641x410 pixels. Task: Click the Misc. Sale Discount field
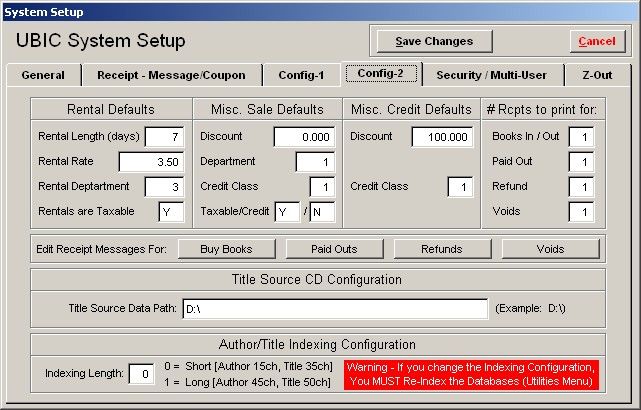pos(304,137)
